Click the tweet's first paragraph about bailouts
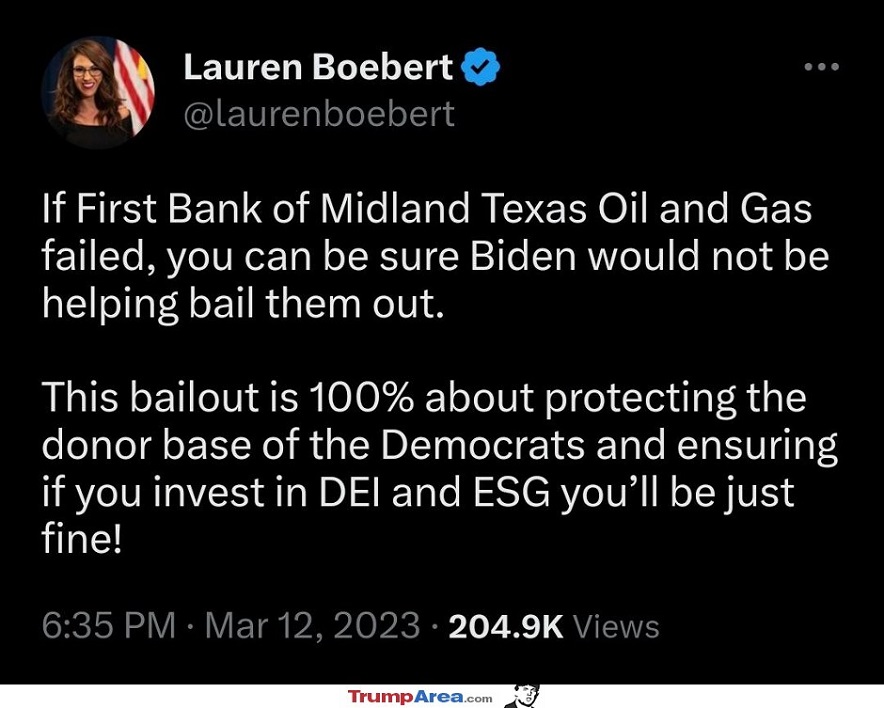The image size is (884, 708). 435,257
